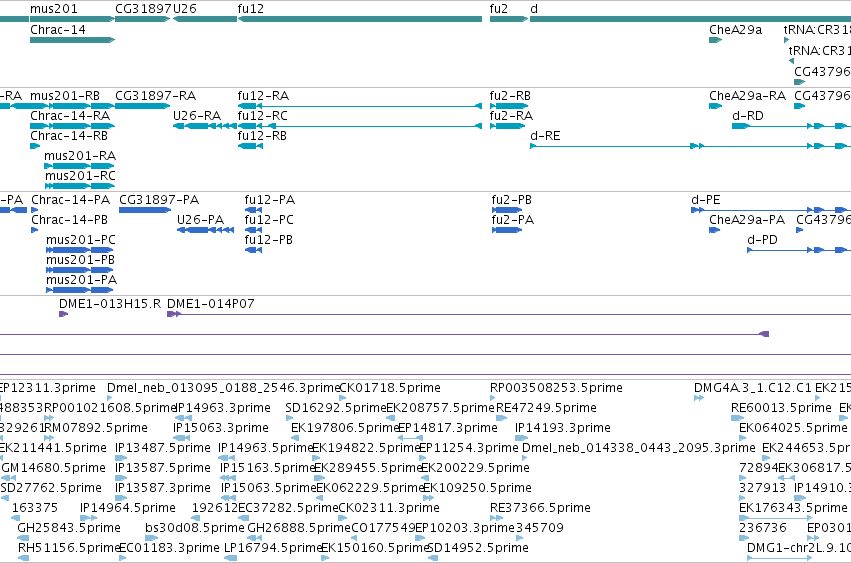Open protein mus201-PC
This screenshot has height=563, width=851.
click(81, 240)
